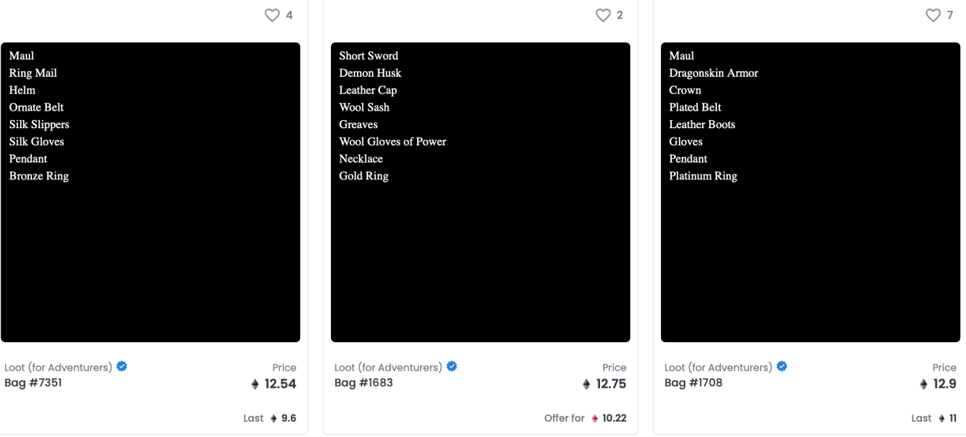Open Bag #1708 listing title
This screenshot has width=966, height=437.
point(693,383)
